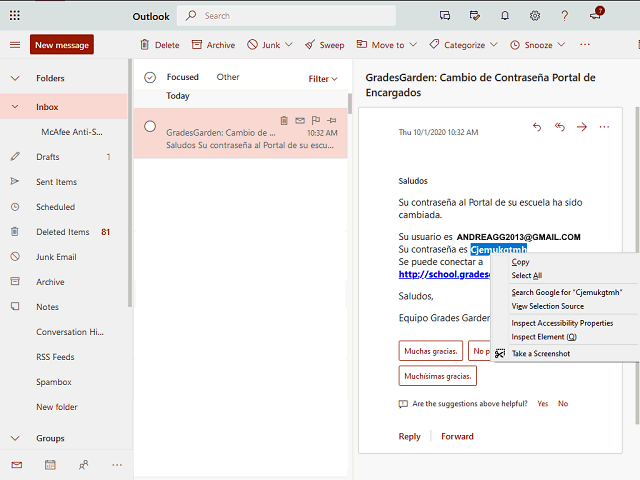
Task: Switch to Calendar module at bottom
Action: coord(50,465)
